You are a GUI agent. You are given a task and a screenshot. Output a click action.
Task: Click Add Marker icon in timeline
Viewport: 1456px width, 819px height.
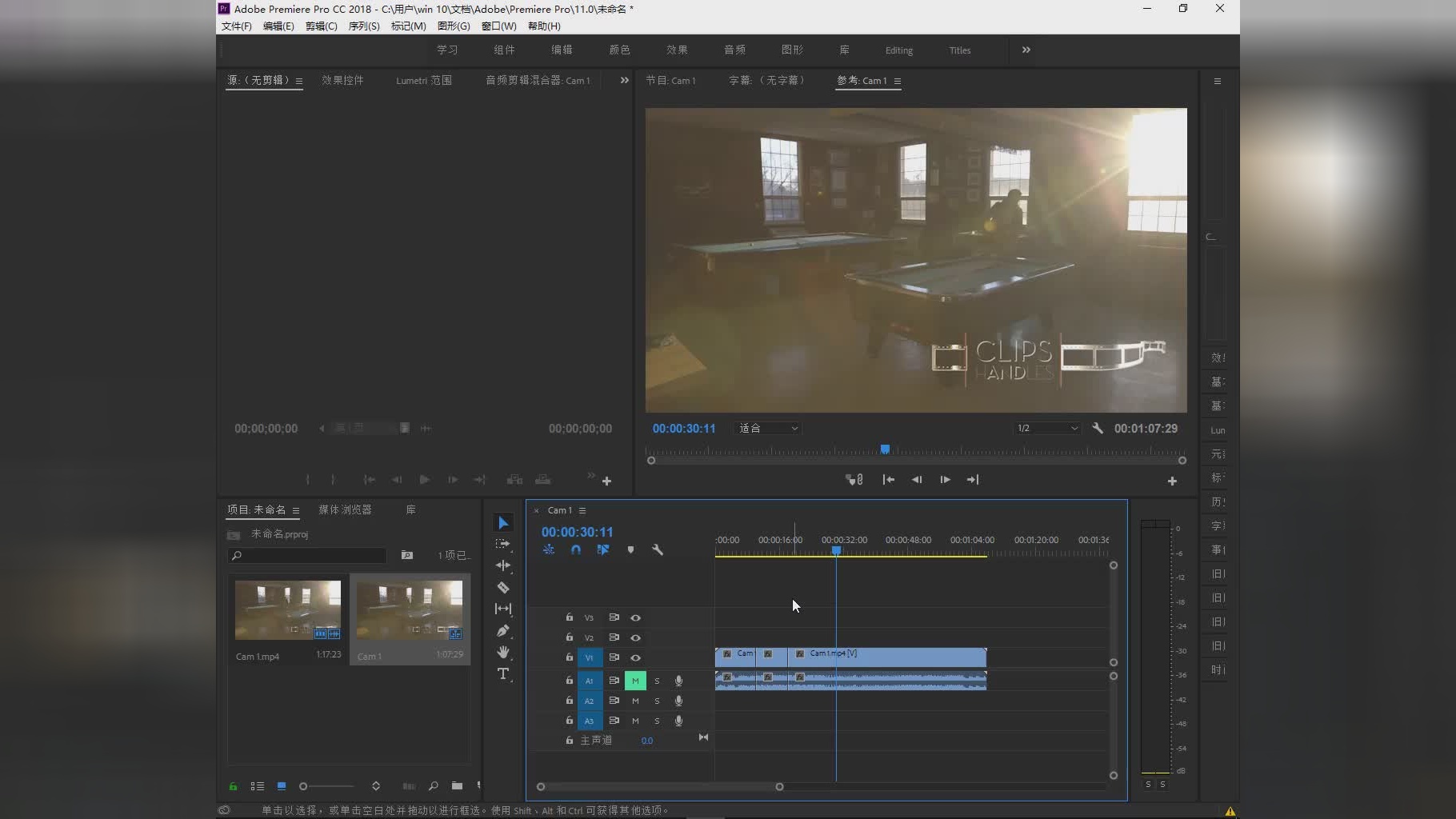coord(630,549)
